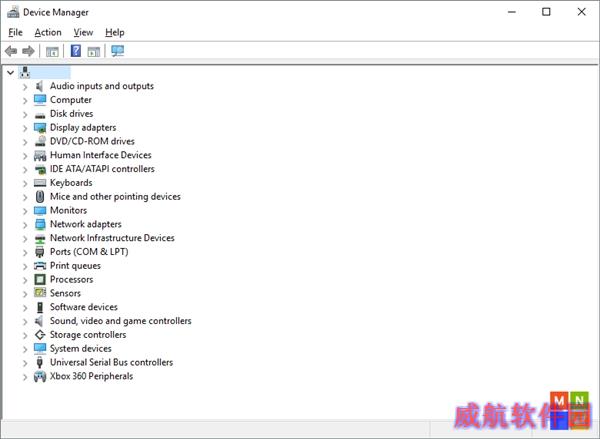Click the Forward arrow toolbar button
600x439 pixels.
[28, 51]
